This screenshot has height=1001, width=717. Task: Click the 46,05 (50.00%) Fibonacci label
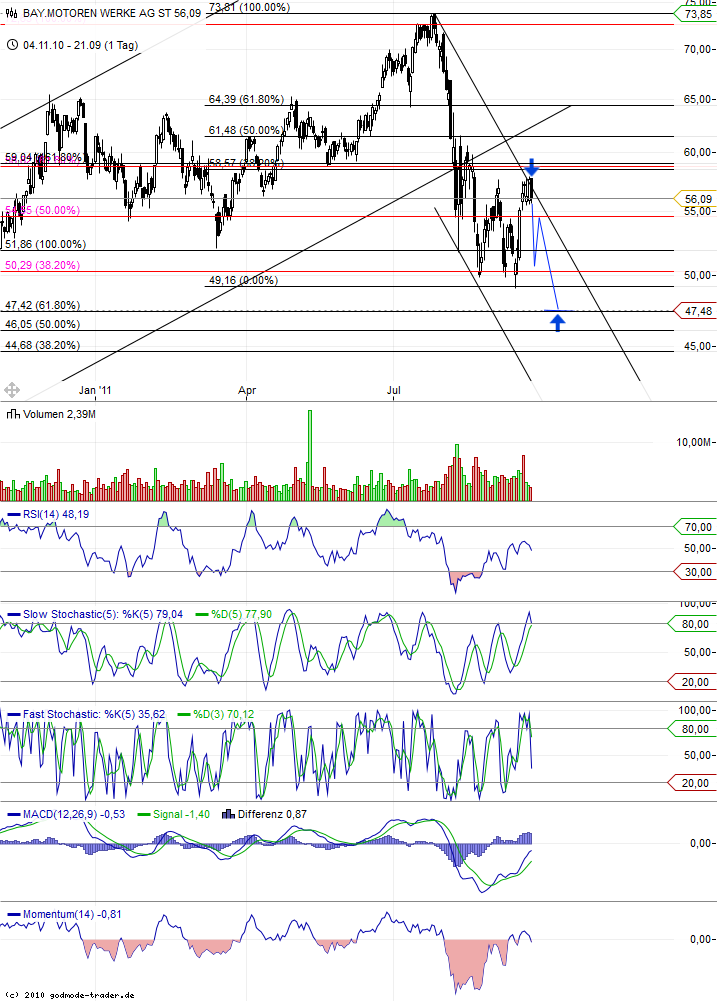click(x=42, y=324)
